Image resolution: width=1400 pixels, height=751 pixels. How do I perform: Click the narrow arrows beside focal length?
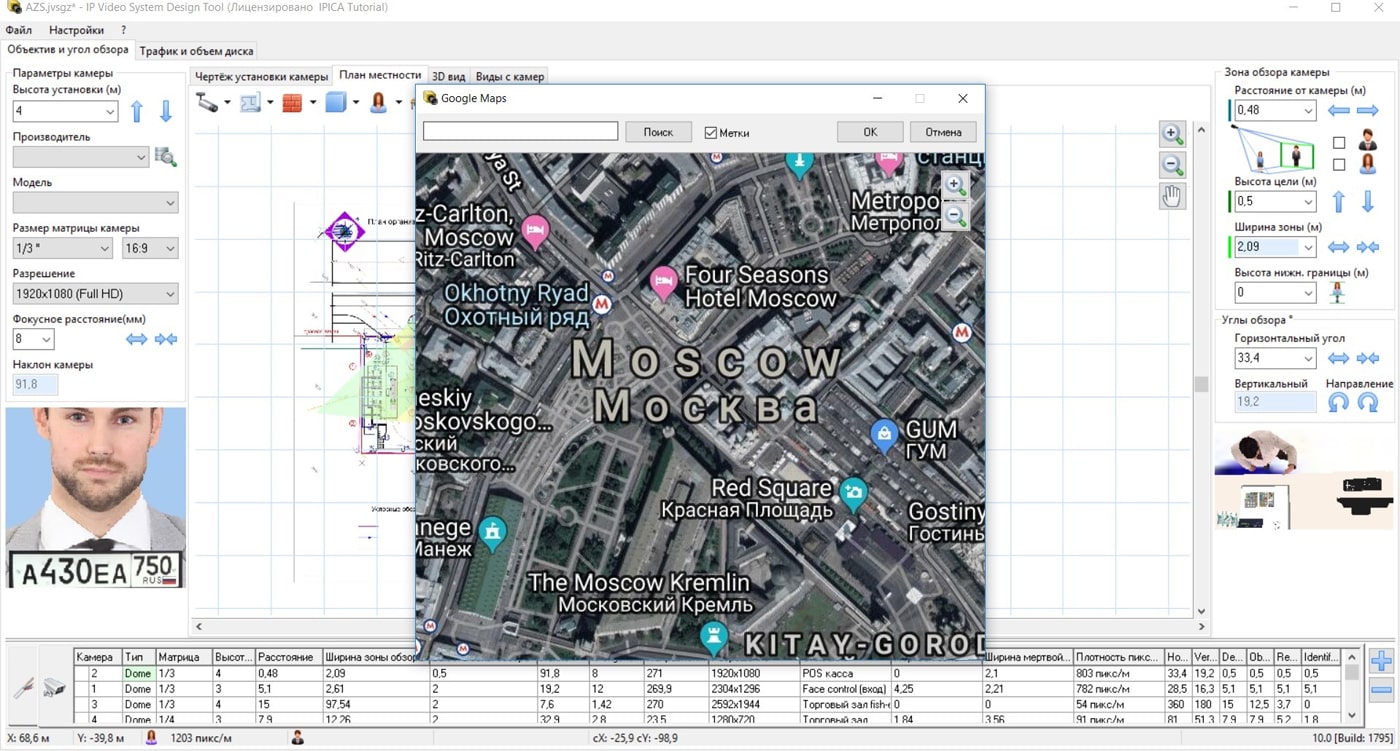pyautogui.click(x=166, y=339)
